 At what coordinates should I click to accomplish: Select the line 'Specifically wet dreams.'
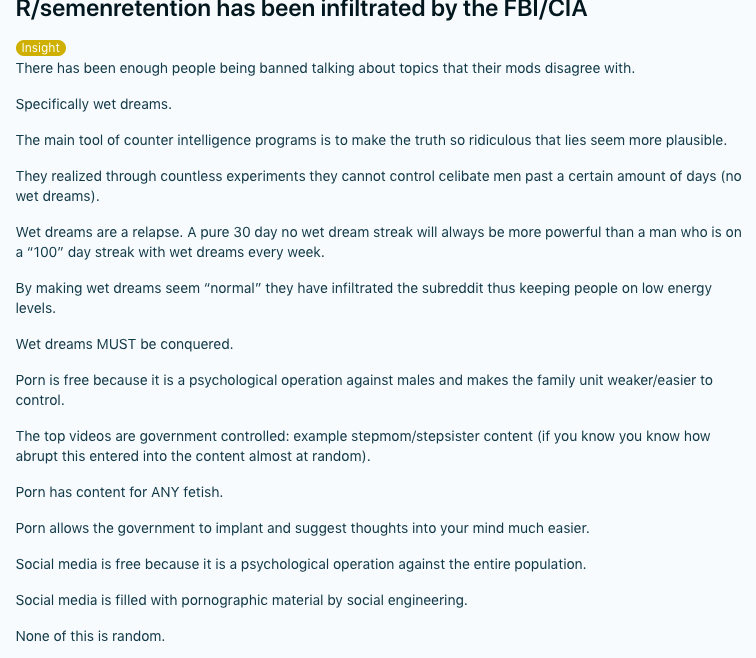click(94, 104)
